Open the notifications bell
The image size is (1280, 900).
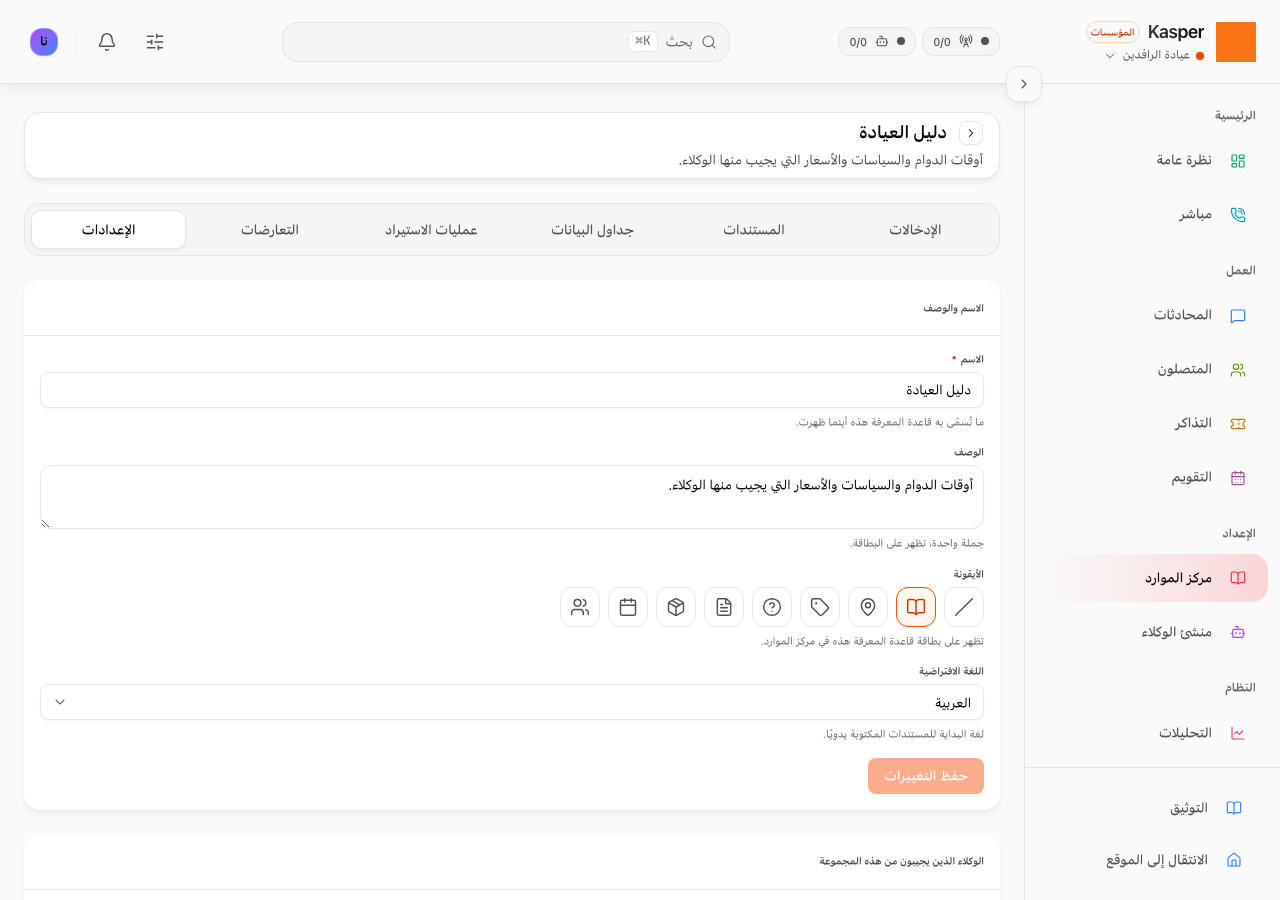tap(107, 42)
